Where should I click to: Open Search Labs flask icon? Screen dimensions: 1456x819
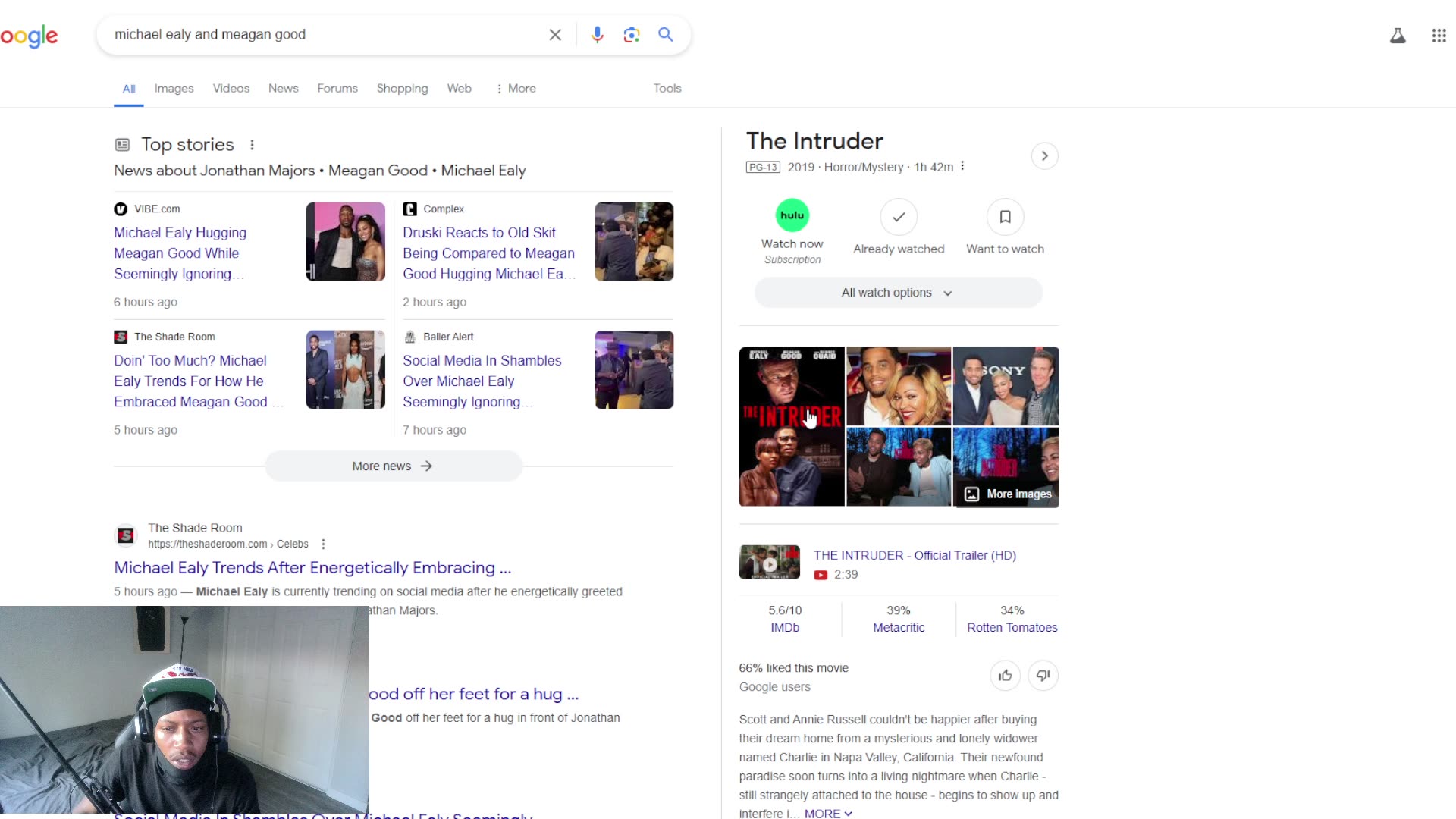click(1398, 36)
